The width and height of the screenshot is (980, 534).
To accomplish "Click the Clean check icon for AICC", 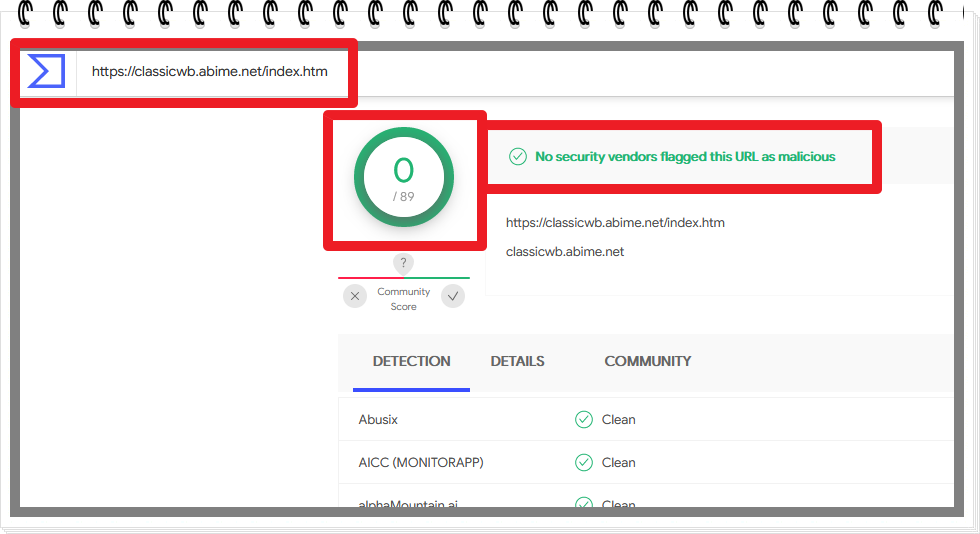I will pyautogui.click(x=584, y=462).
